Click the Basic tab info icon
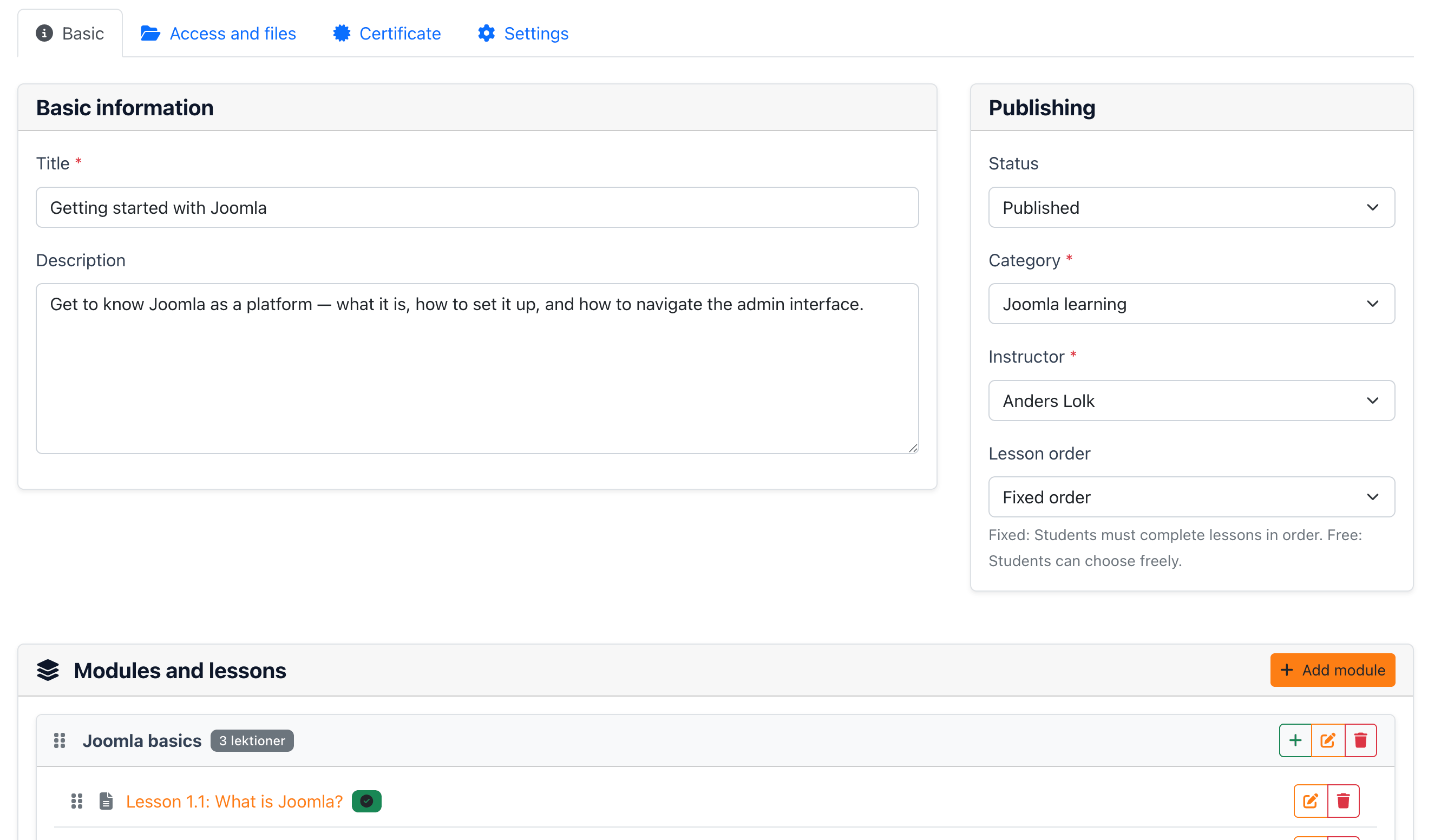 point(44,33)
